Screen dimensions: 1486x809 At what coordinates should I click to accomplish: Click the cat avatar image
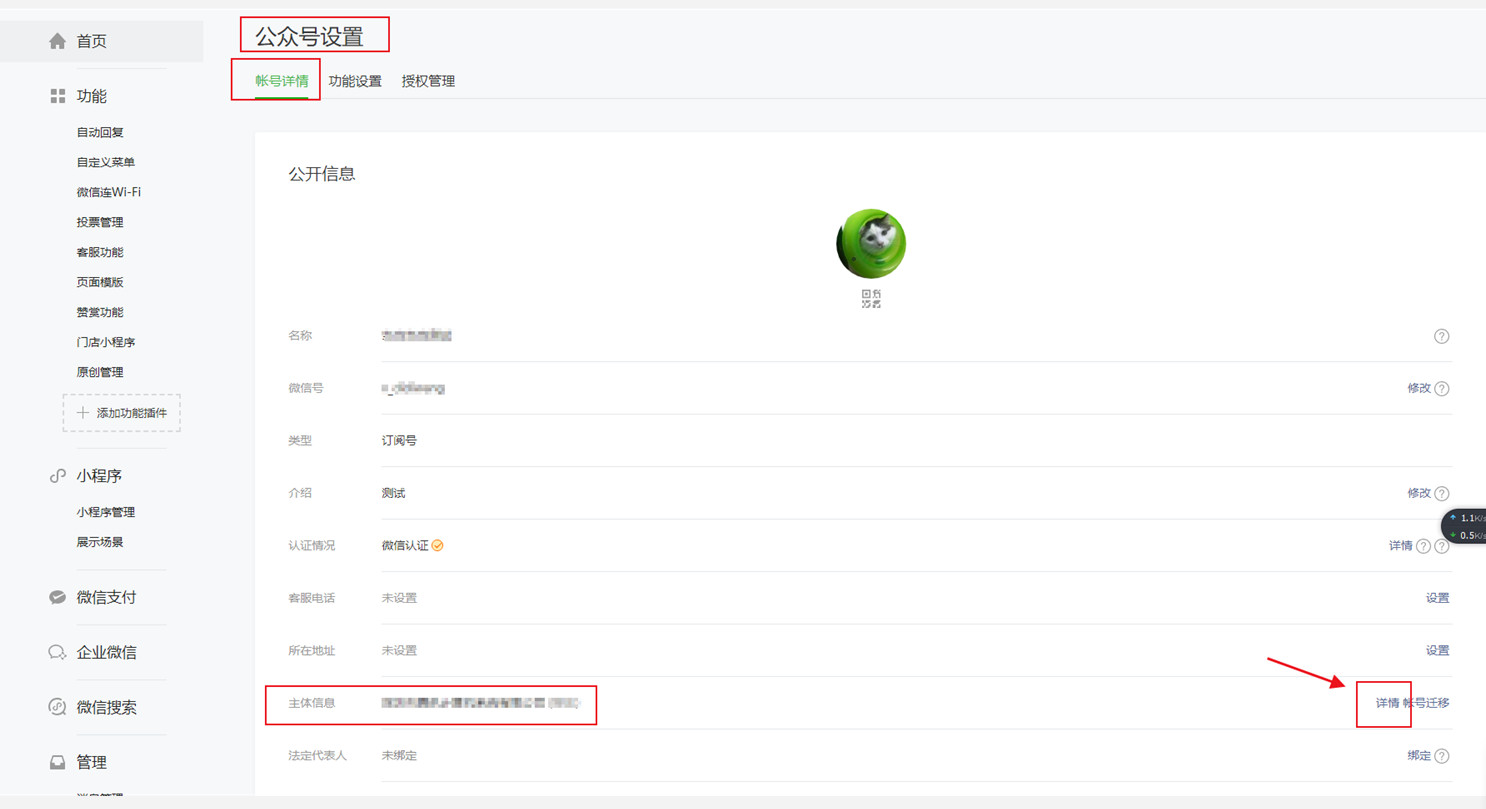871,244
